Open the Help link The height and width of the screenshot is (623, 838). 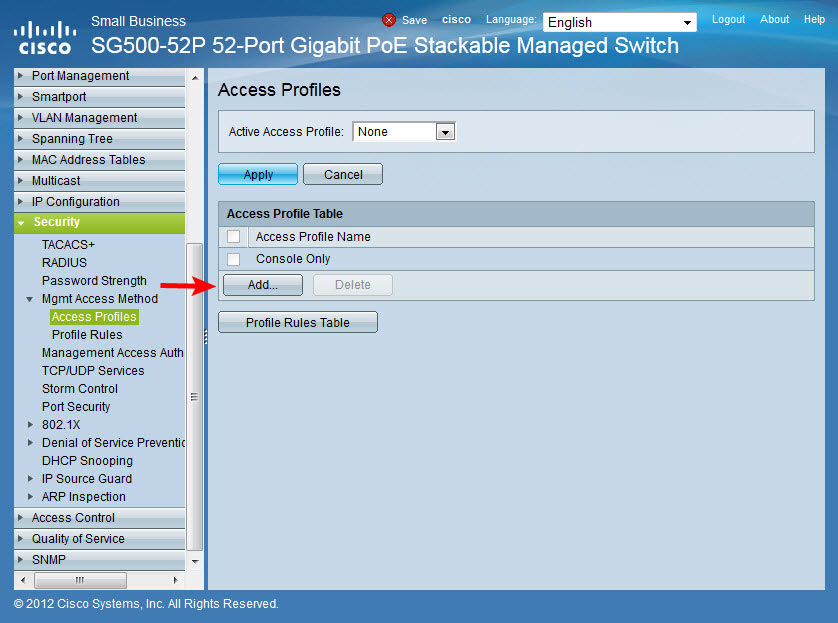pos(814,19)
